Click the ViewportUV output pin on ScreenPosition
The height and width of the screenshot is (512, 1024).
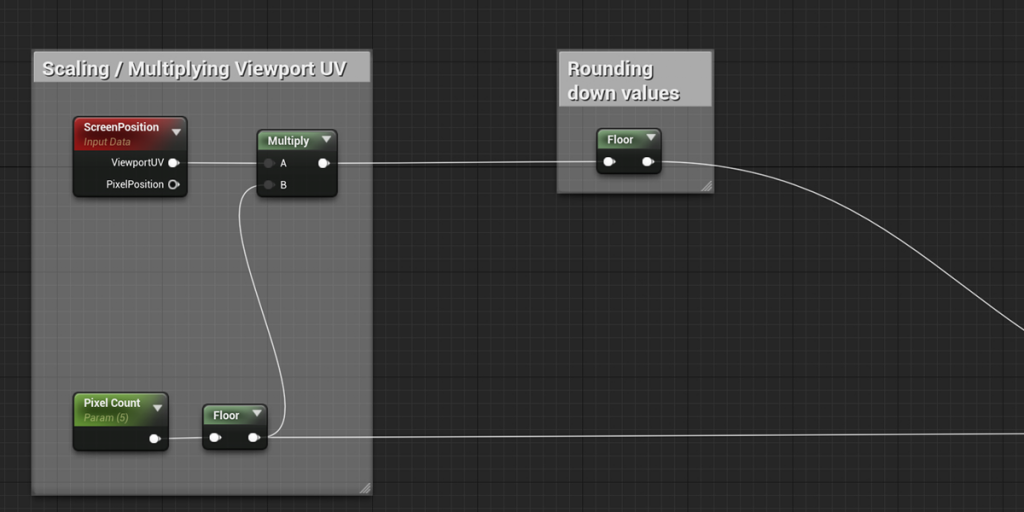pos(173,162)
